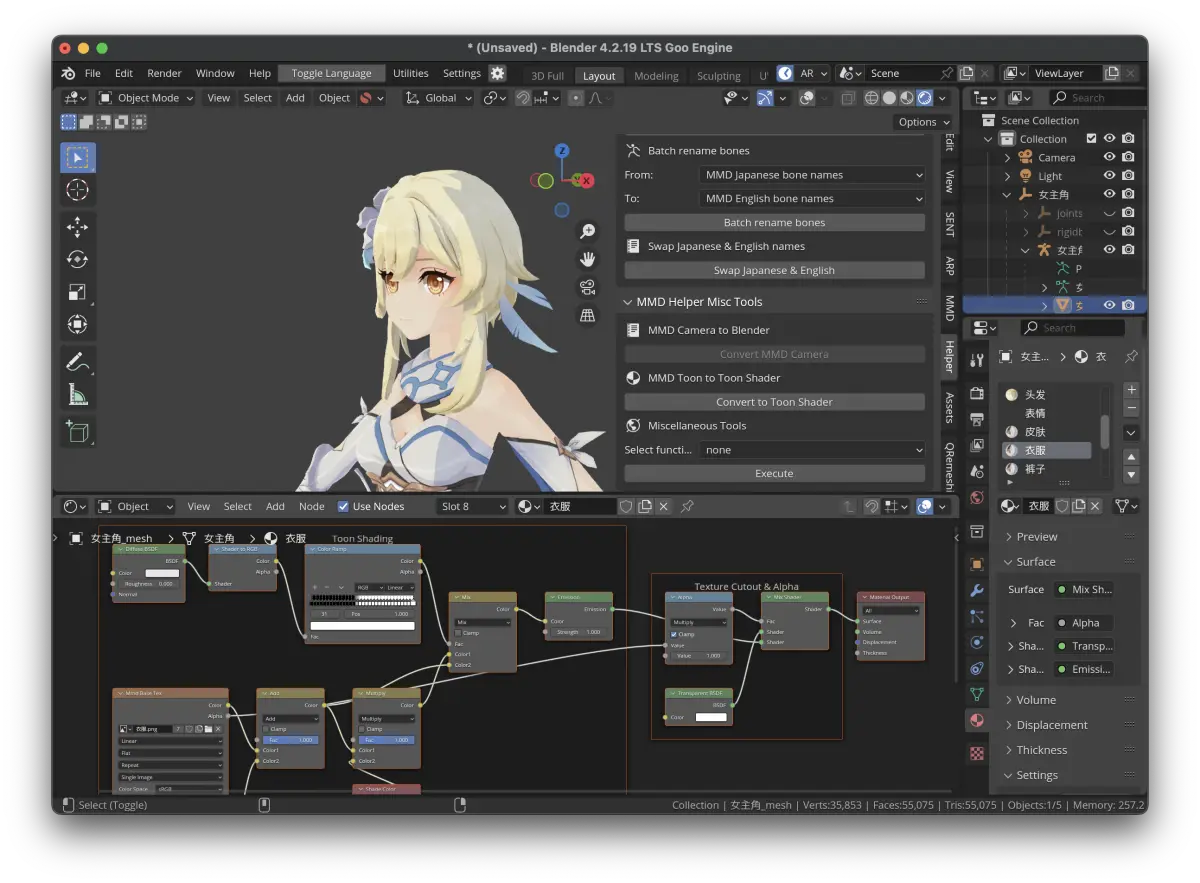
Task: Click the zoom view magnifier icon
Action: click(588, 231)
